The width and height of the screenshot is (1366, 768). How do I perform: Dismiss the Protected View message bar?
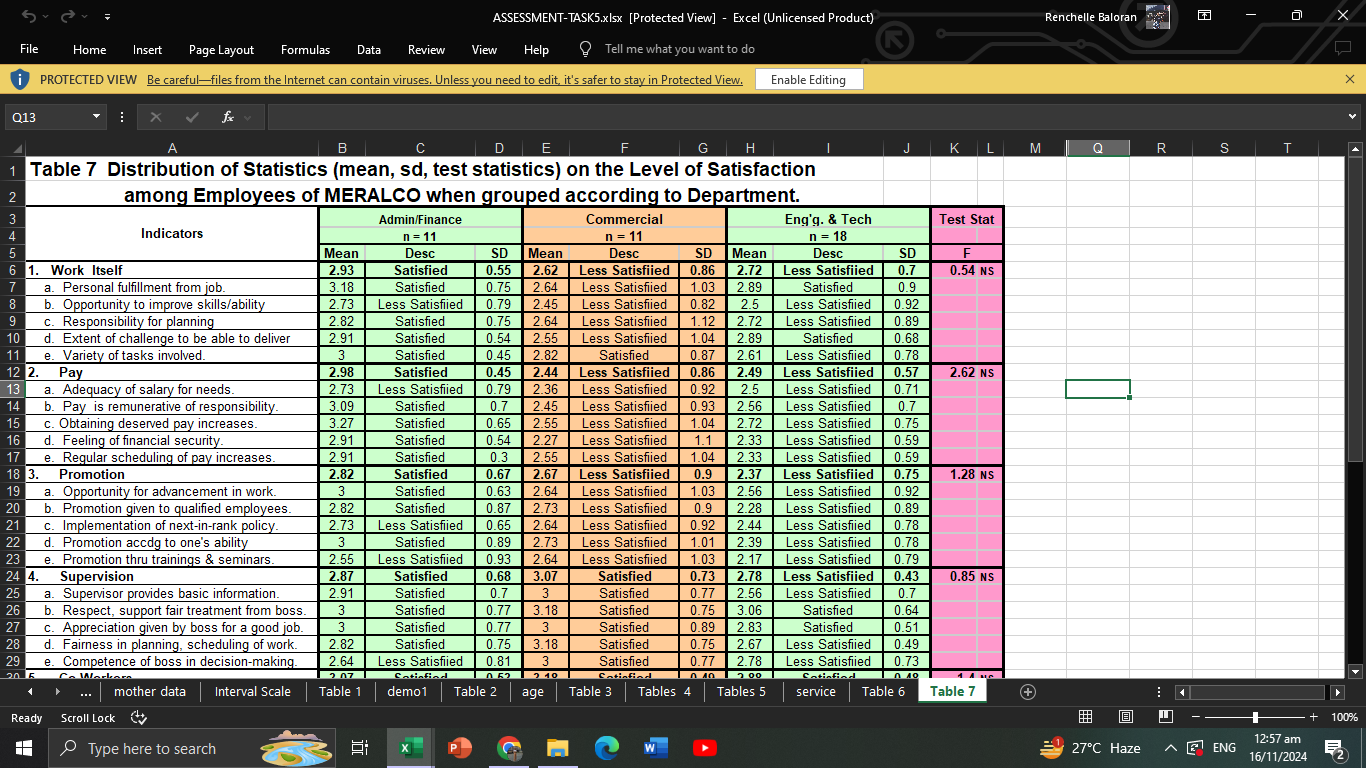click(x=1350, y=79)
